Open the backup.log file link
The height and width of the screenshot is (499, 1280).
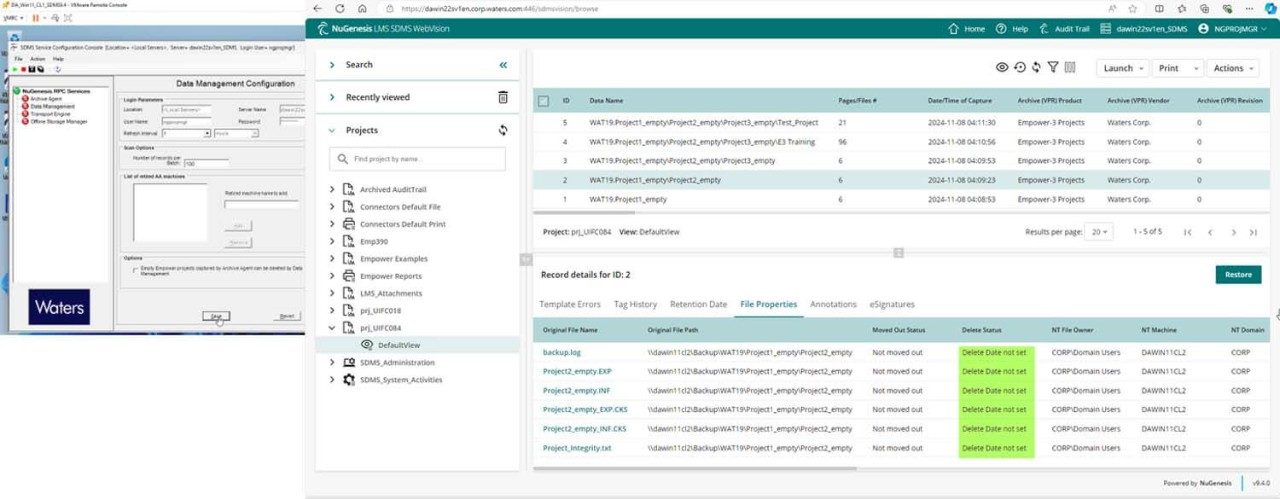point(560,353)
